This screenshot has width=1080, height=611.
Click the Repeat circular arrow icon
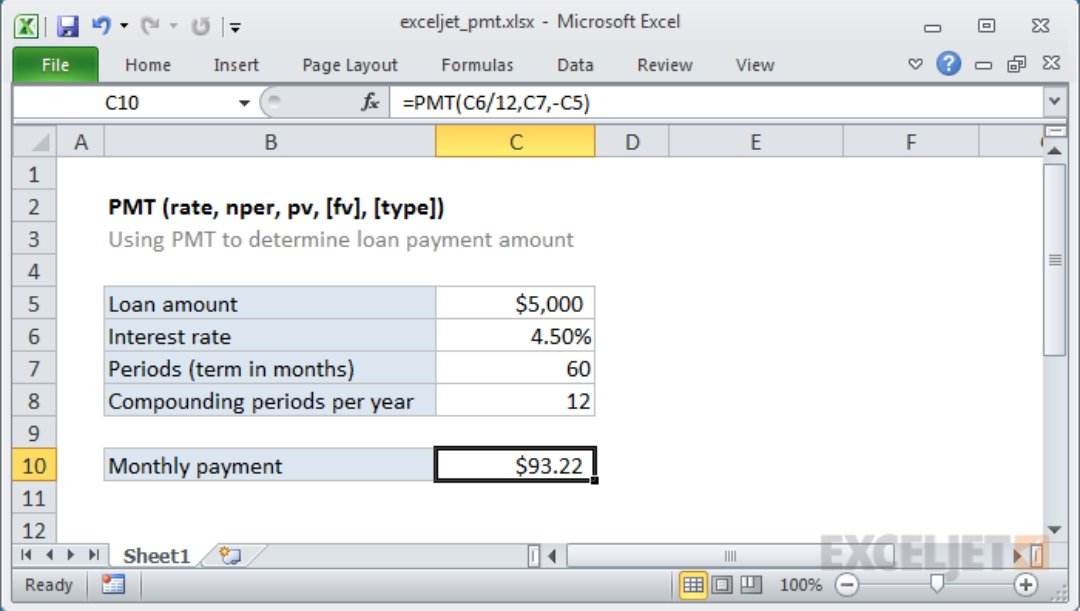click(x=200, y=27)
